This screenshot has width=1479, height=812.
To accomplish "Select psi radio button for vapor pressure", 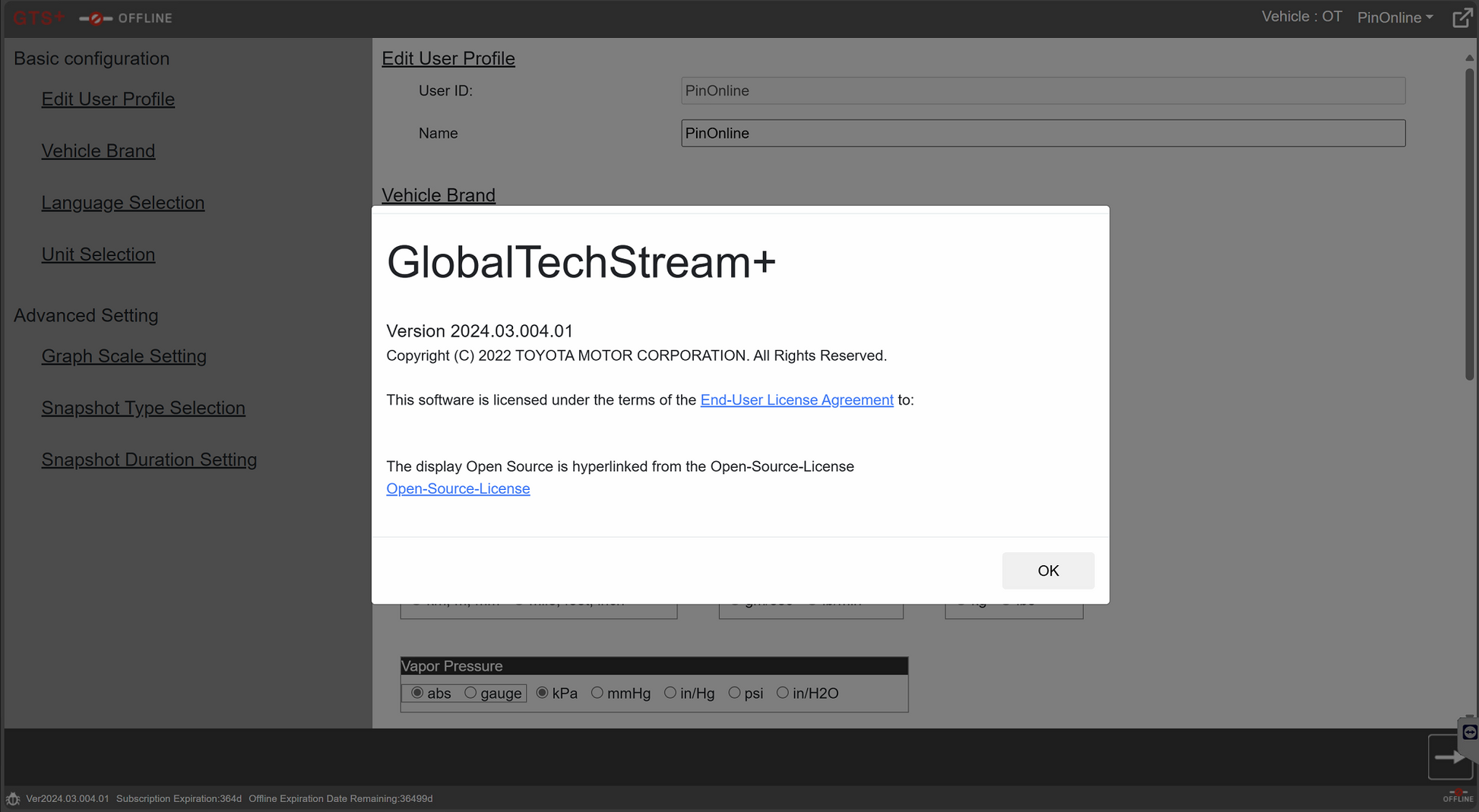I will tap(734, 693).
